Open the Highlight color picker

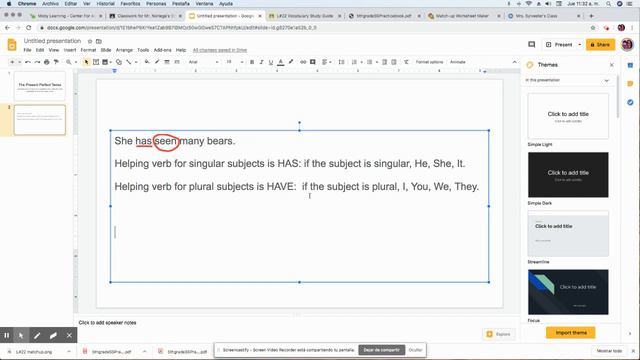point(291,62)
